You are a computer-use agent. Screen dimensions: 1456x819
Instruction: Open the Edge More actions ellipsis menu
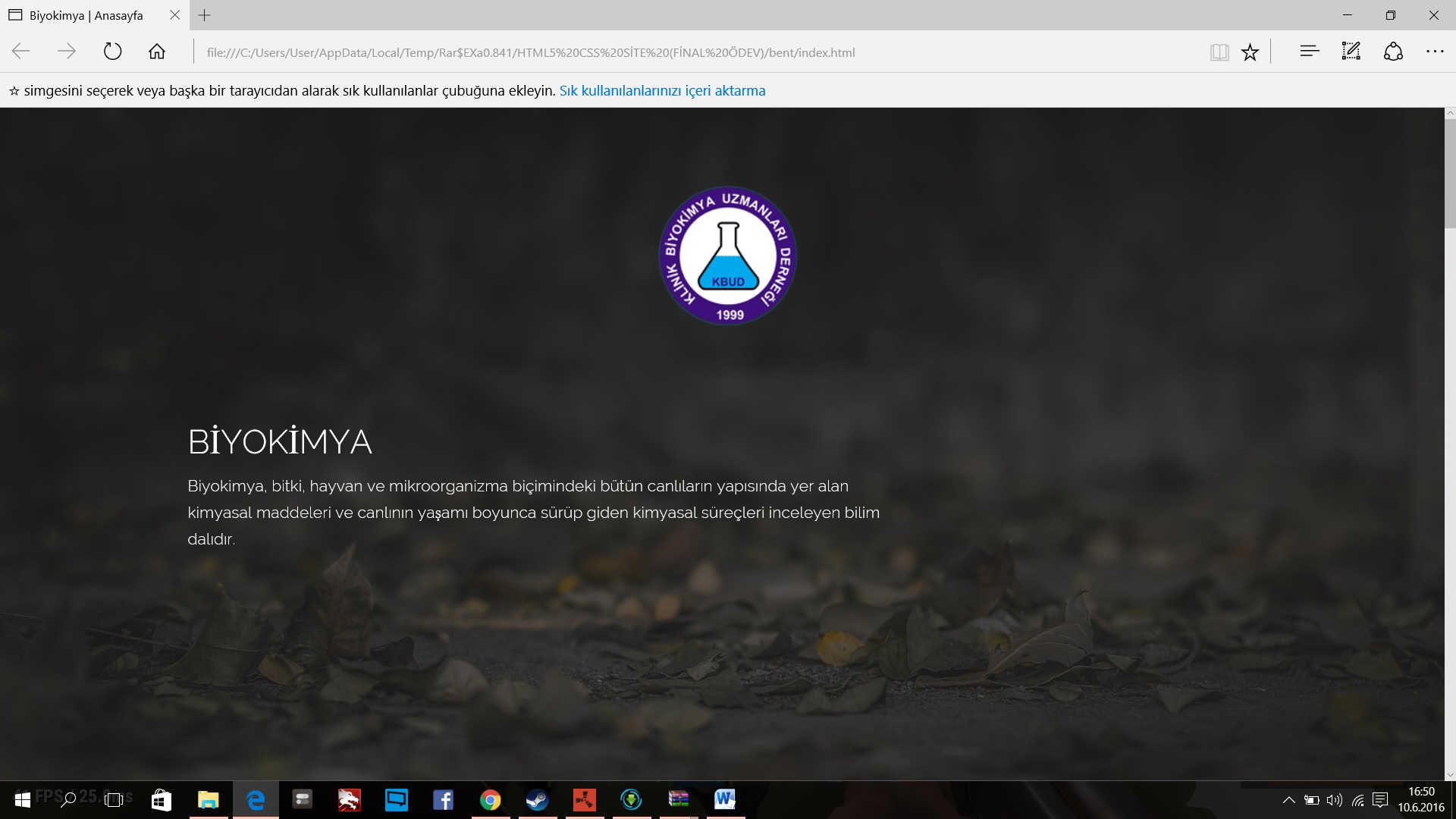pos(1435,52)
